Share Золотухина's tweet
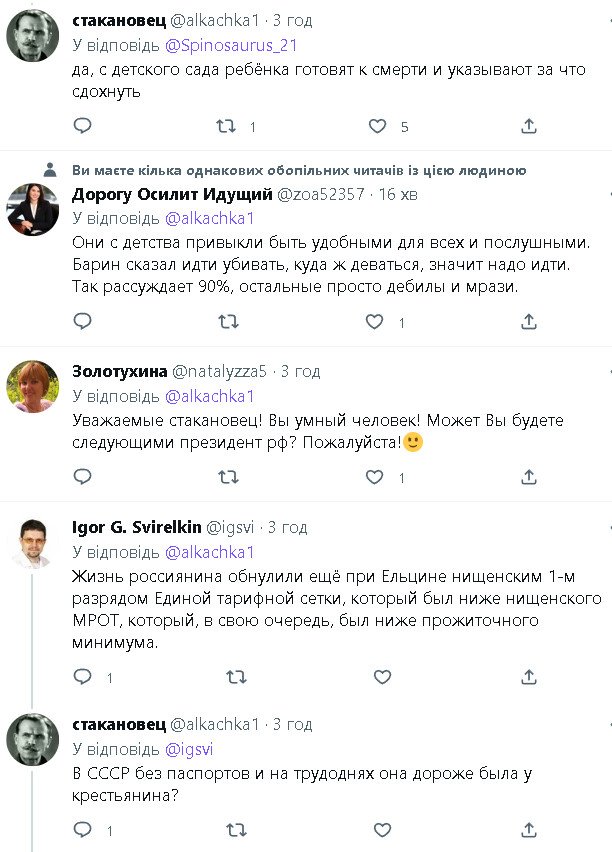Screen dimensions: 612x852 [529, 478]
